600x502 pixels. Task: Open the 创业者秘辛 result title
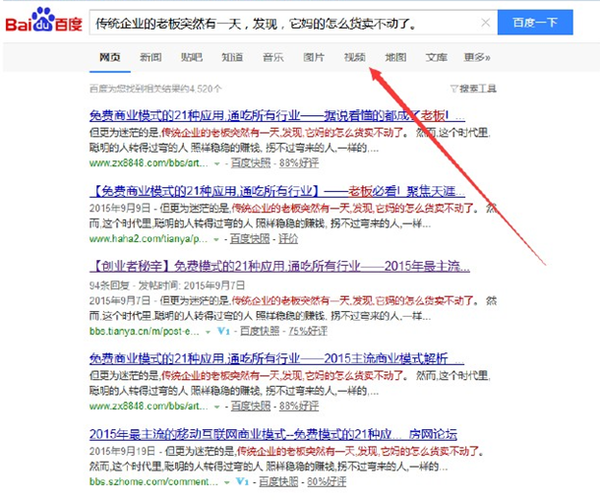279,266
